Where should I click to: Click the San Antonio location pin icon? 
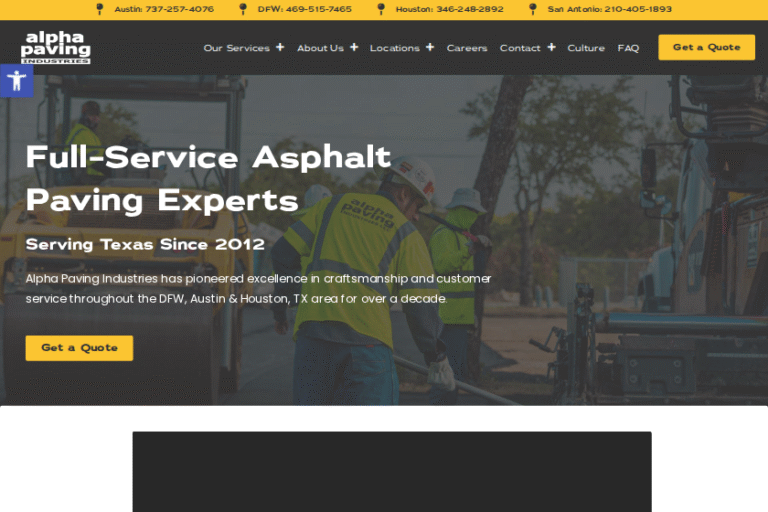click(x=532, y=9)
